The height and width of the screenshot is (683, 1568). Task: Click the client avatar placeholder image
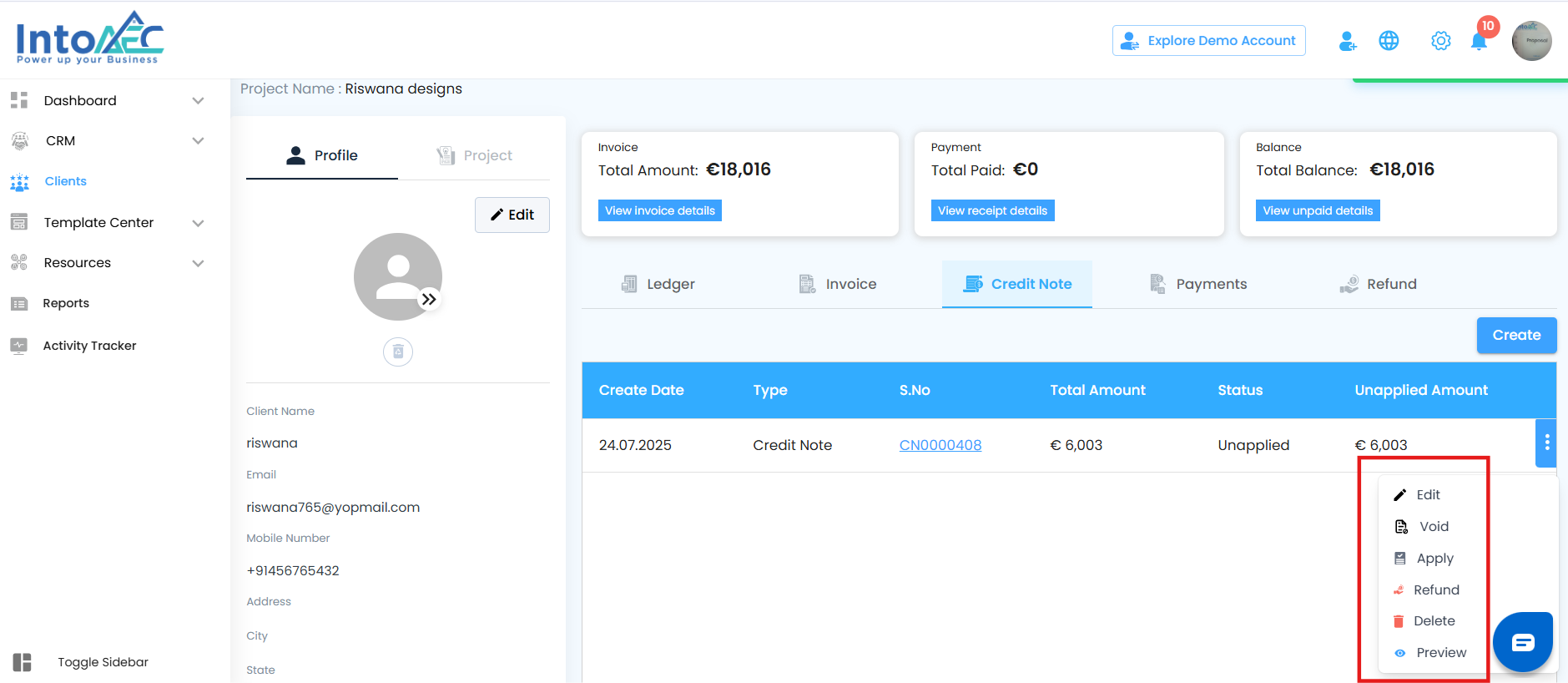pos(398,277)
